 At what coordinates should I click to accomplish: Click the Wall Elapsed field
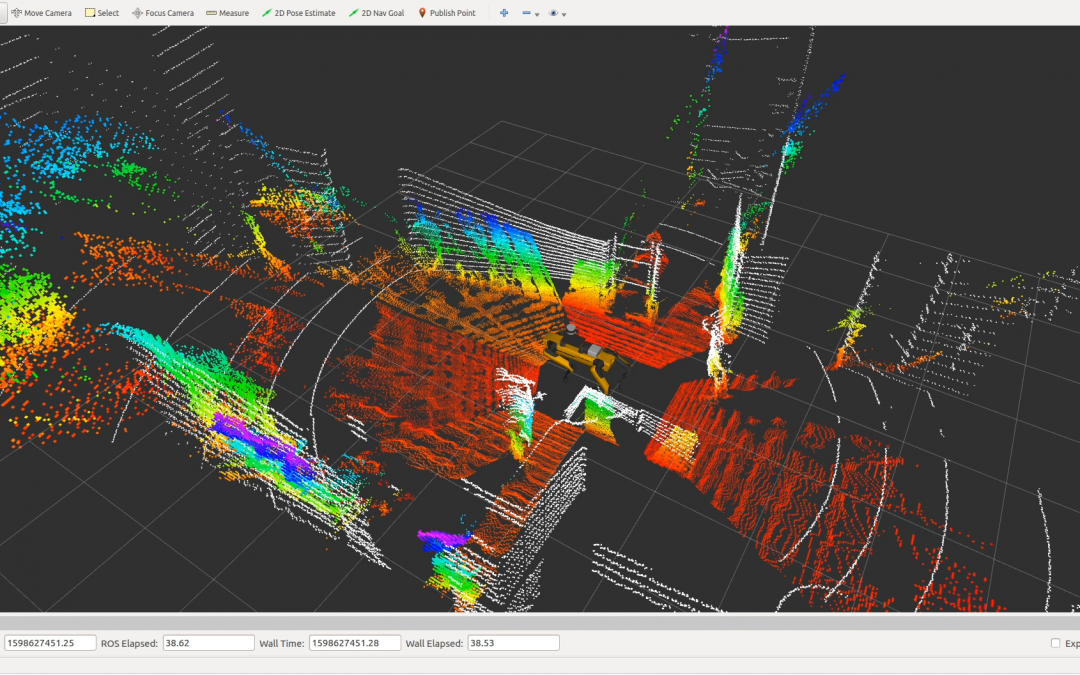click(x=512, y=643)
